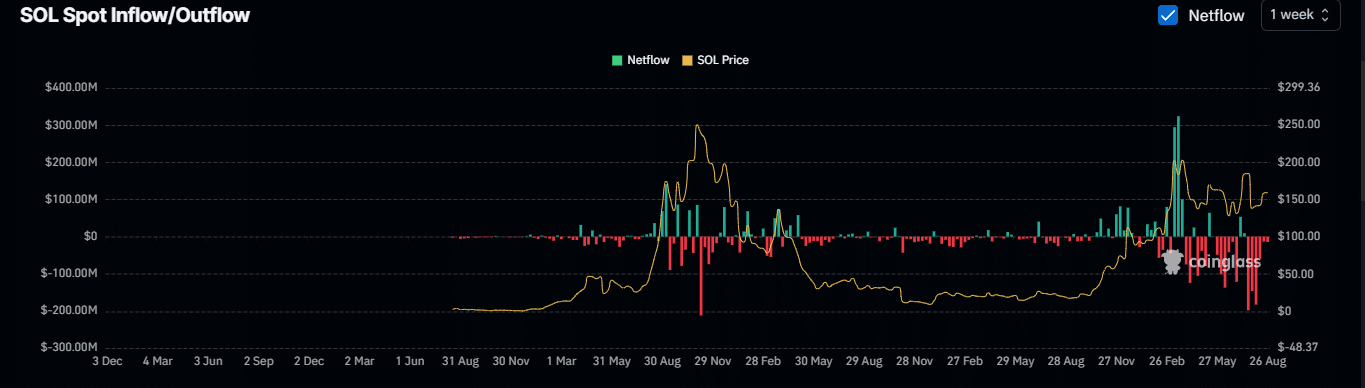
Task: Click the $-100.00M left axis label
Action: click(x=69, y=274)
